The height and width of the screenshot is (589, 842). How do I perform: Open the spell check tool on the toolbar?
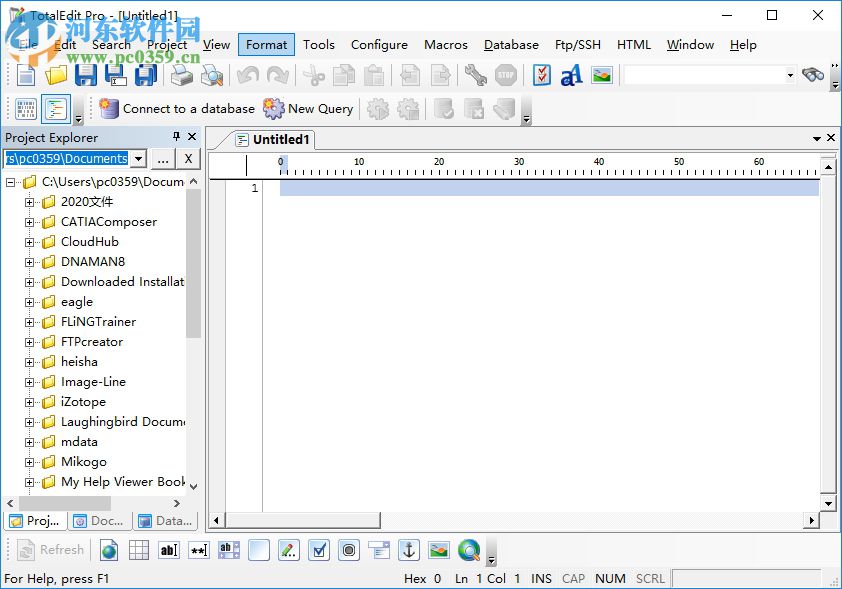point(541,74)
